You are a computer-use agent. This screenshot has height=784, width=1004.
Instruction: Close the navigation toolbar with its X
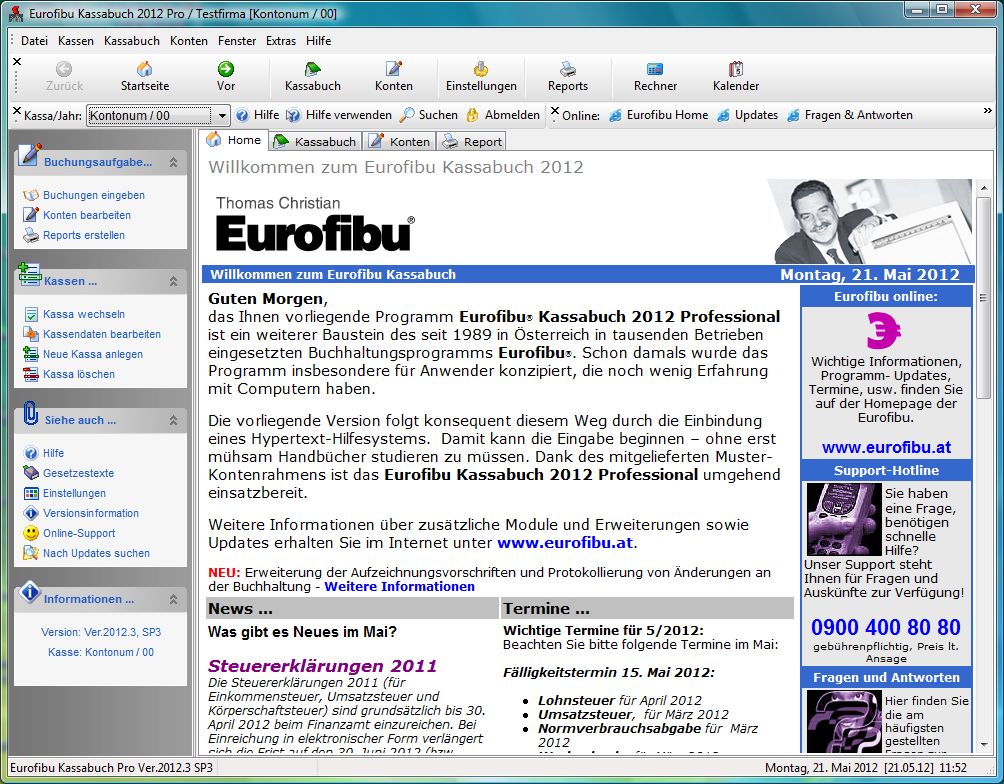pos(17,61)
